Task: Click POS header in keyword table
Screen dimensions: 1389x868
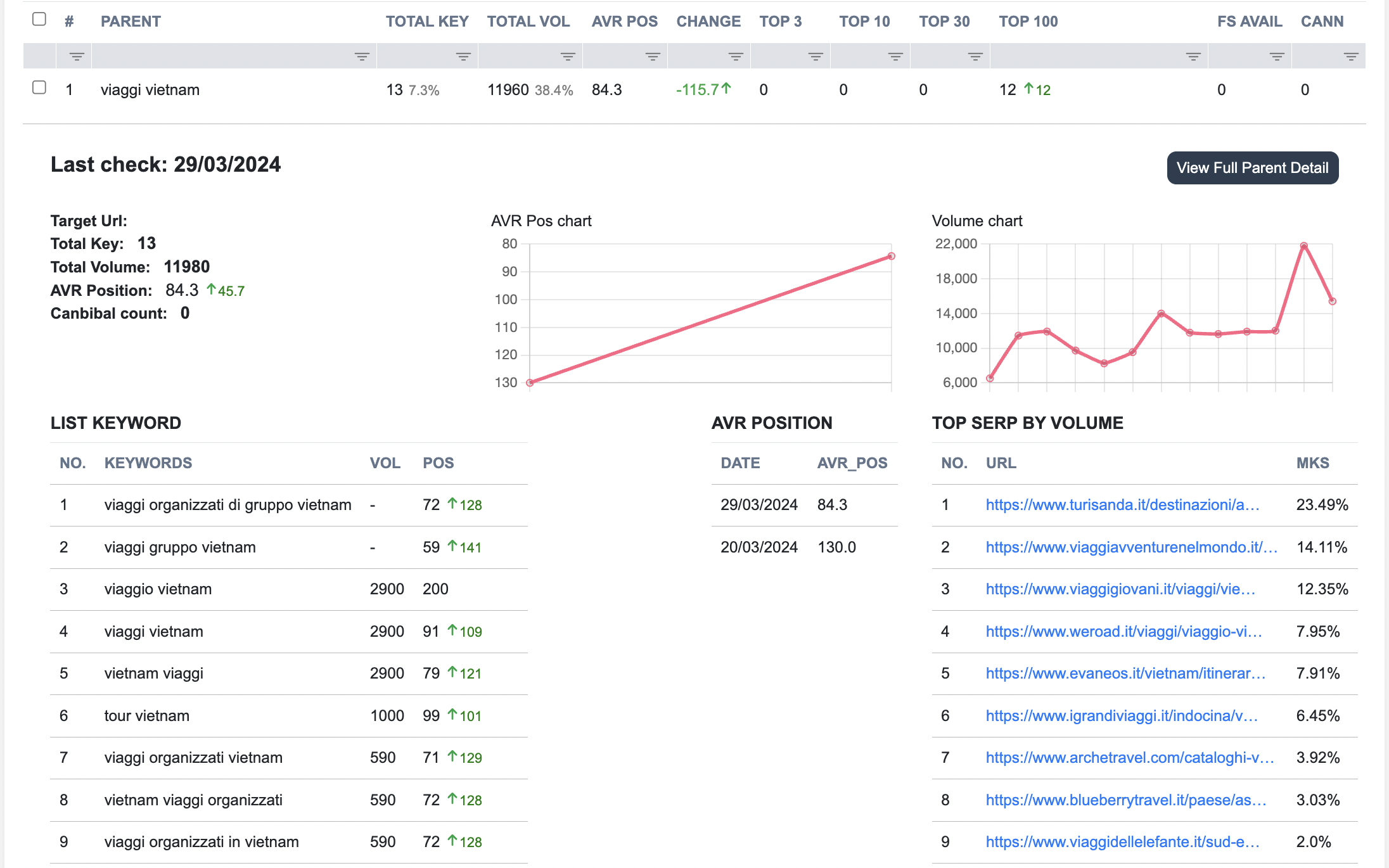Action: (438, 463)
